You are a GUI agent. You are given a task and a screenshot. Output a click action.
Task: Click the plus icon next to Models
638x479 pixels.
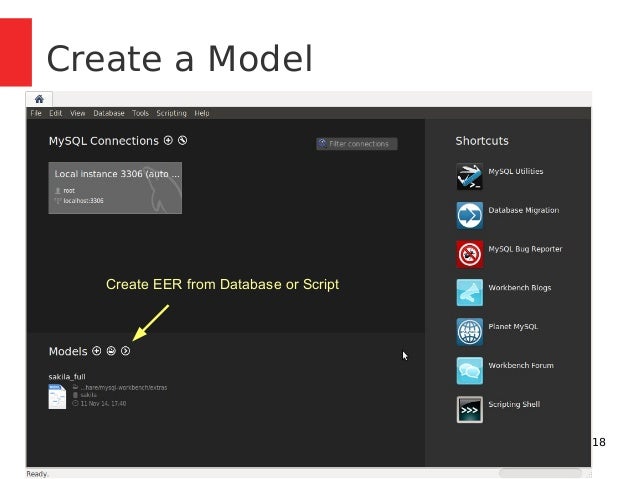(96, 351)
